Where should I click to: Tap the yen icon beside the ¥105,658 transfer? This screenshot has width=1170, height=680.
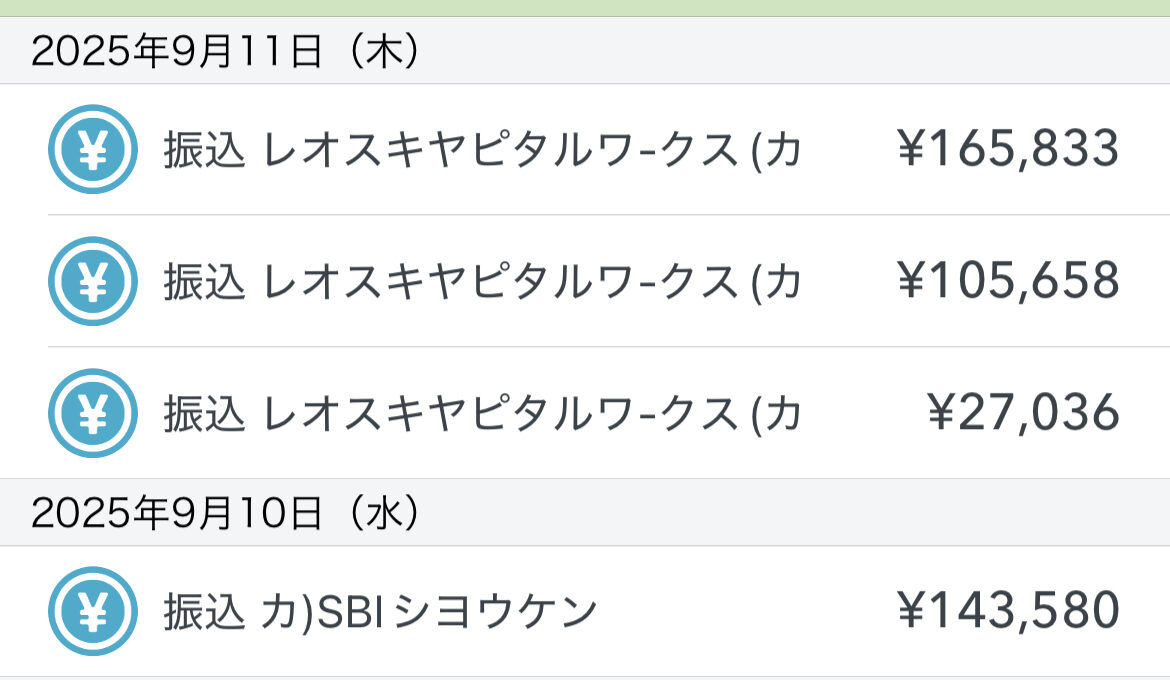coord(92,281)
